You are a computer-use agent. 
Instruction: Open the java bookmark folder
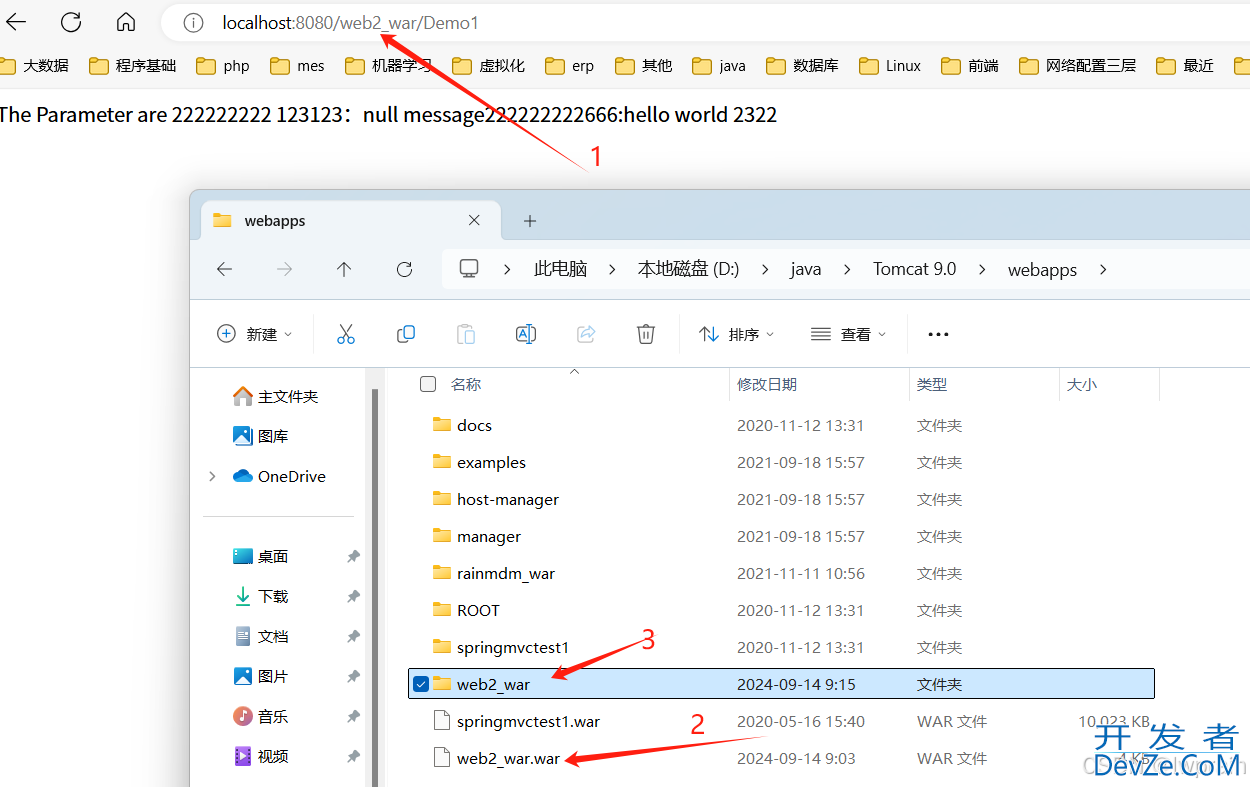719,66
